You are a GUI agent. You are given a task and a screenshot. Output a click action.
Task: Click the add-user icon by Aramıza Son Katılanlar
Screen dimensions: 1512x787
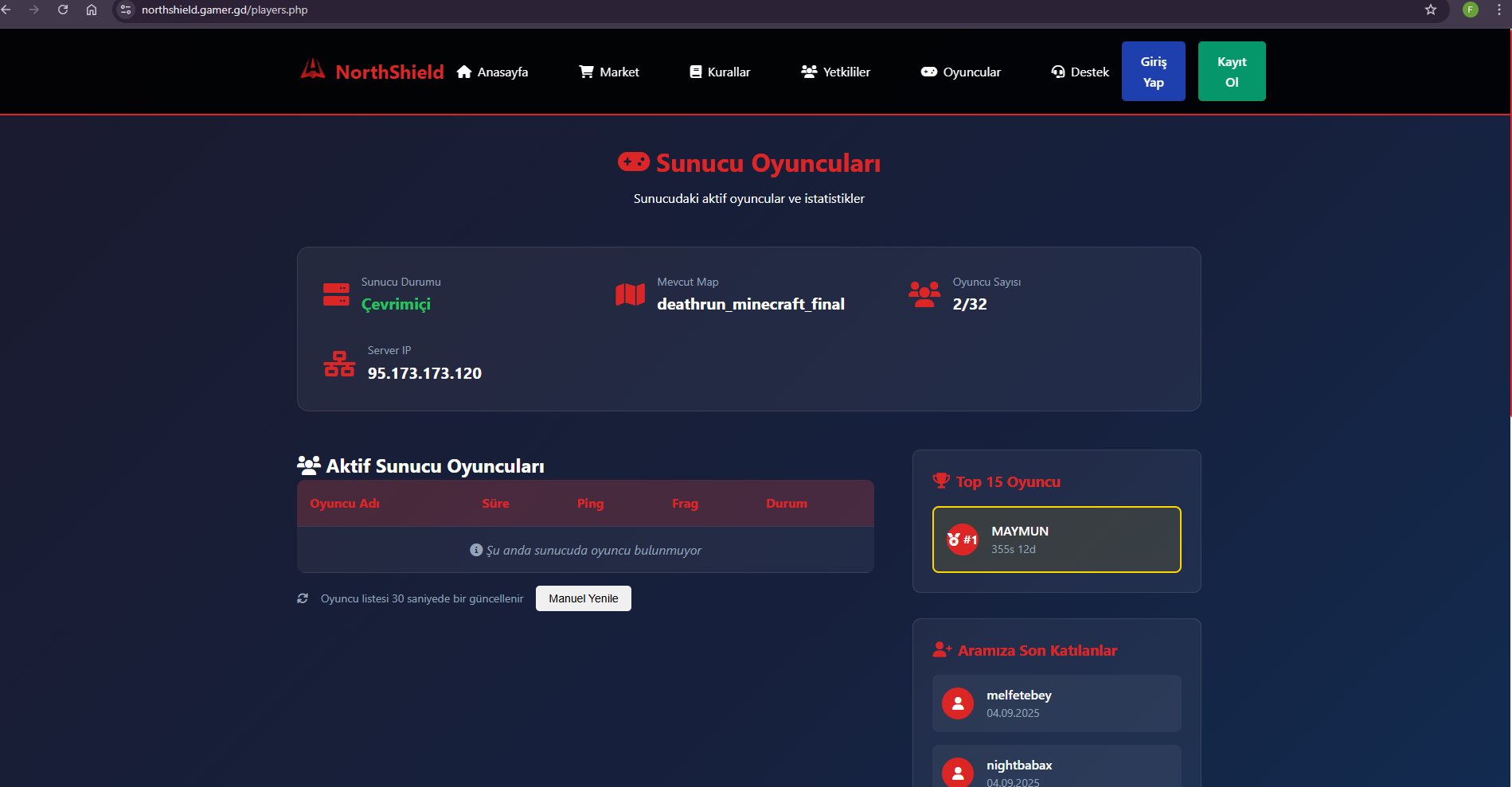[x=942, y=649]
